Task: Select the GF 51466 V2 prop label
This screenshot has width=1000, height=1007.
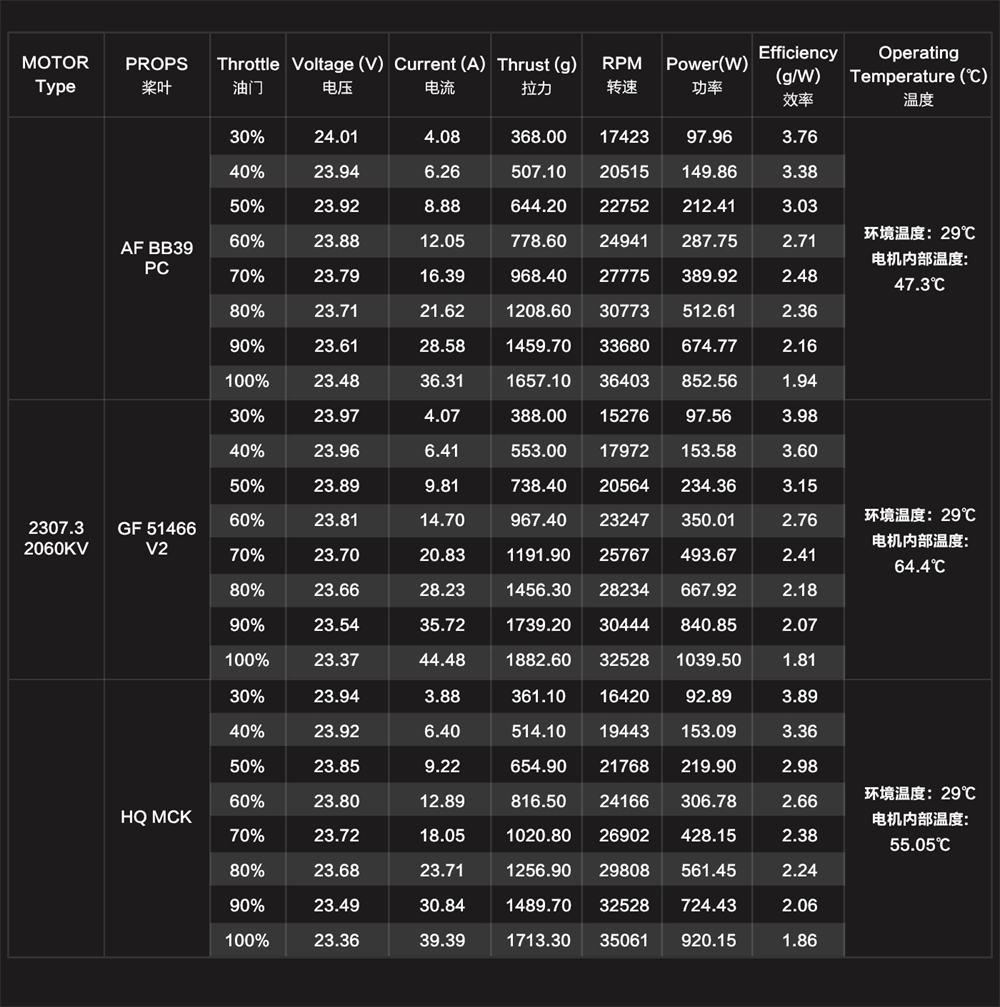Action: coord(156,538)
